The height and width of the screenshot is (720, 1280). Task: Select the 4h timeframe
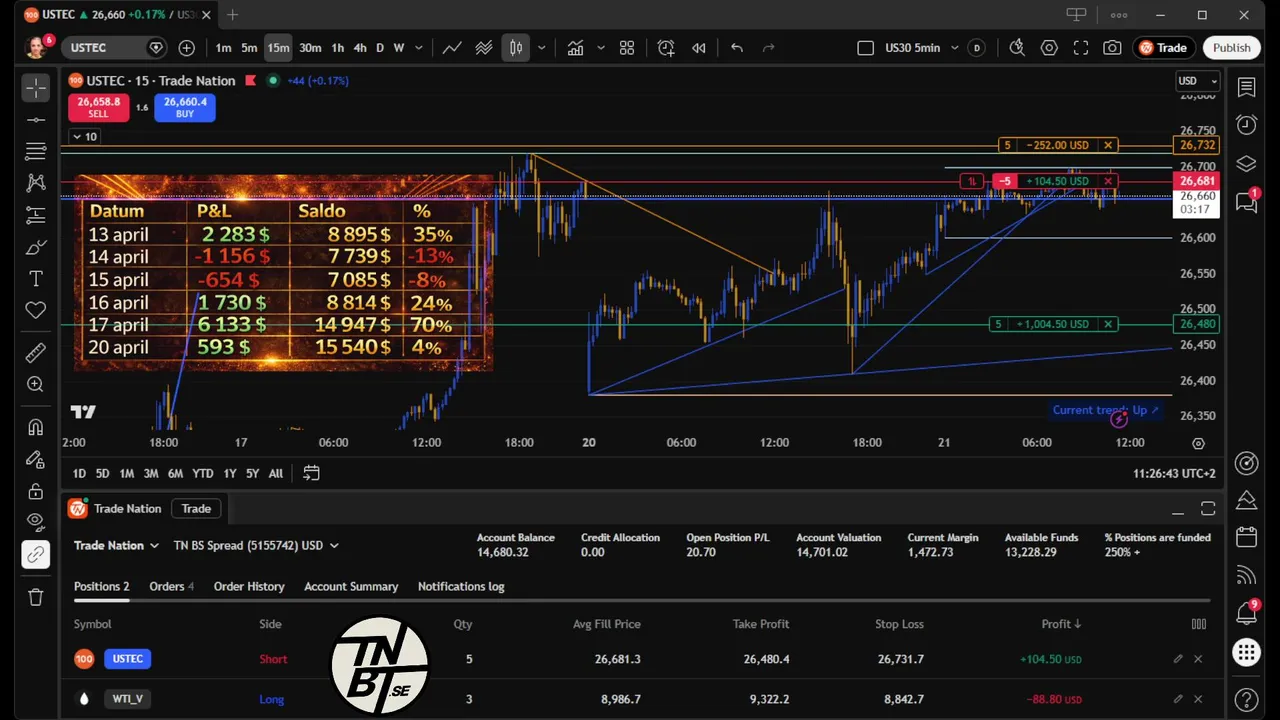click(x=360, y=48)
